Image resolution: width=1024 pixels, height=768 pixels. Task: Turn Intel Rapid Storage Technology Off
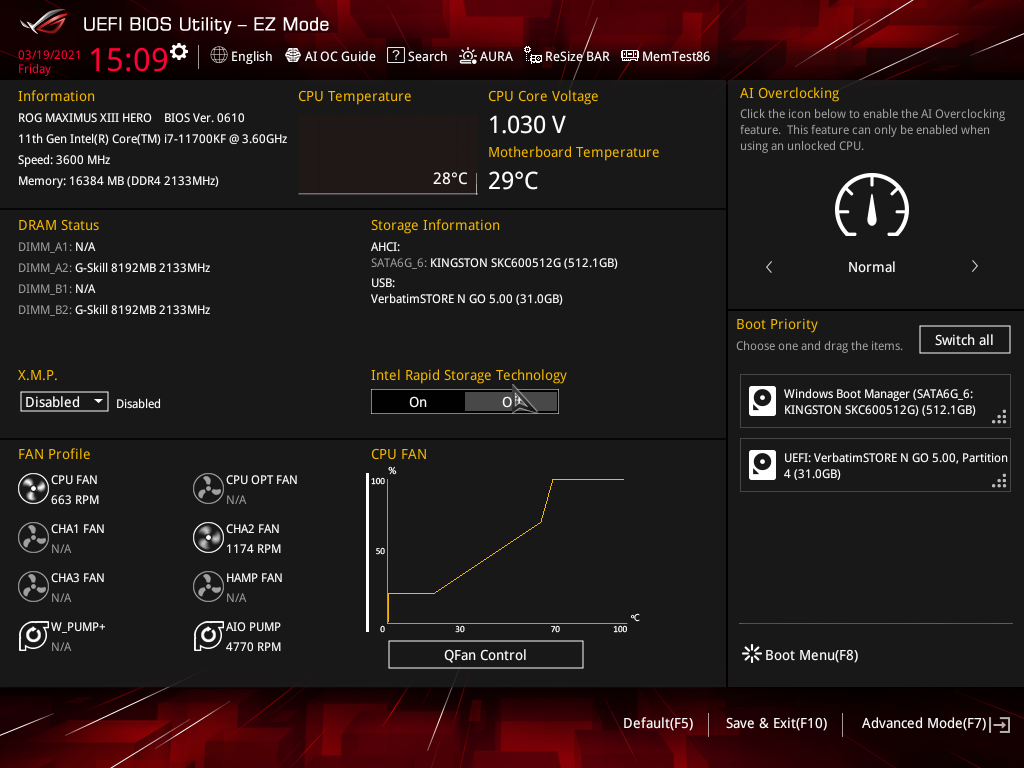point(511,402)
